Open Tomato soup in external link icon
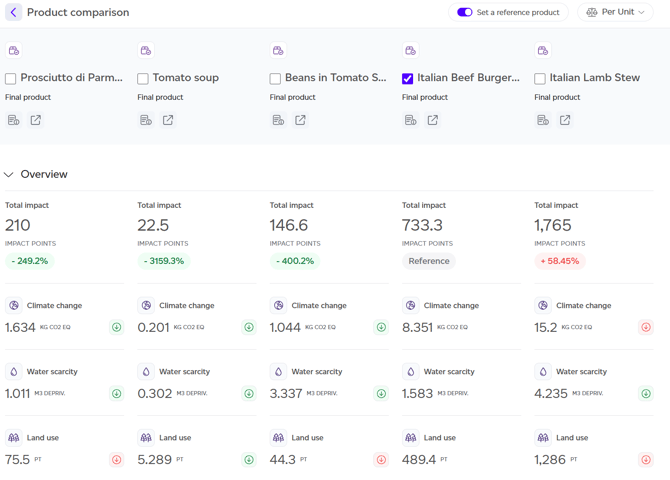 click(x=168, y=120)
